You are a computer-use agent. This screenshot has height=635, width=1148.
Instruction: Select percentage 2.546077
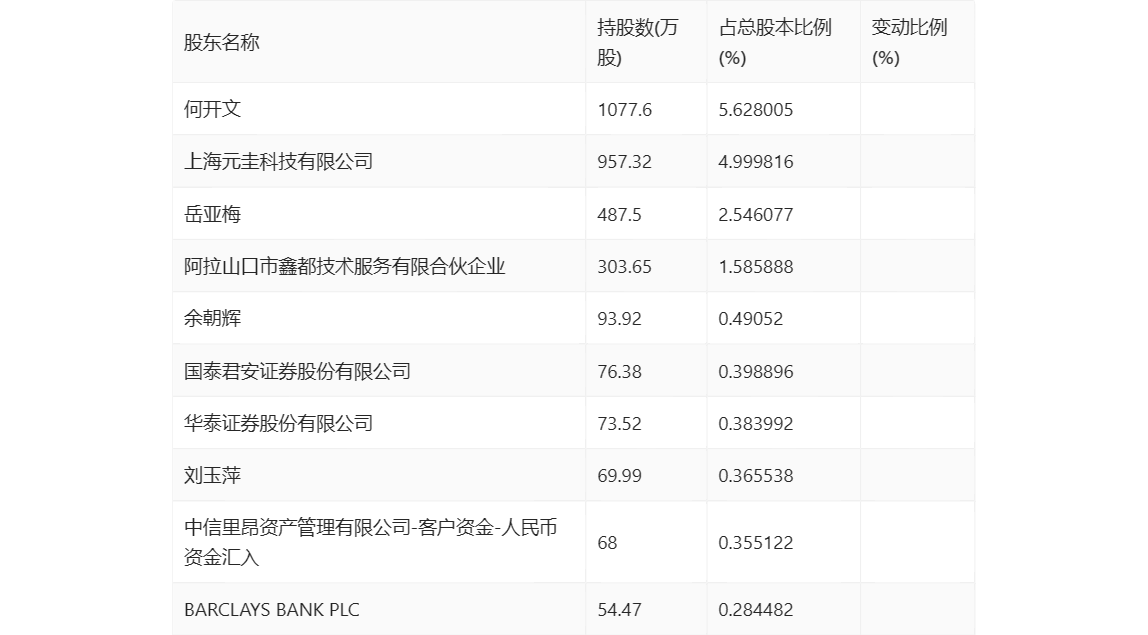click(756, 215)
